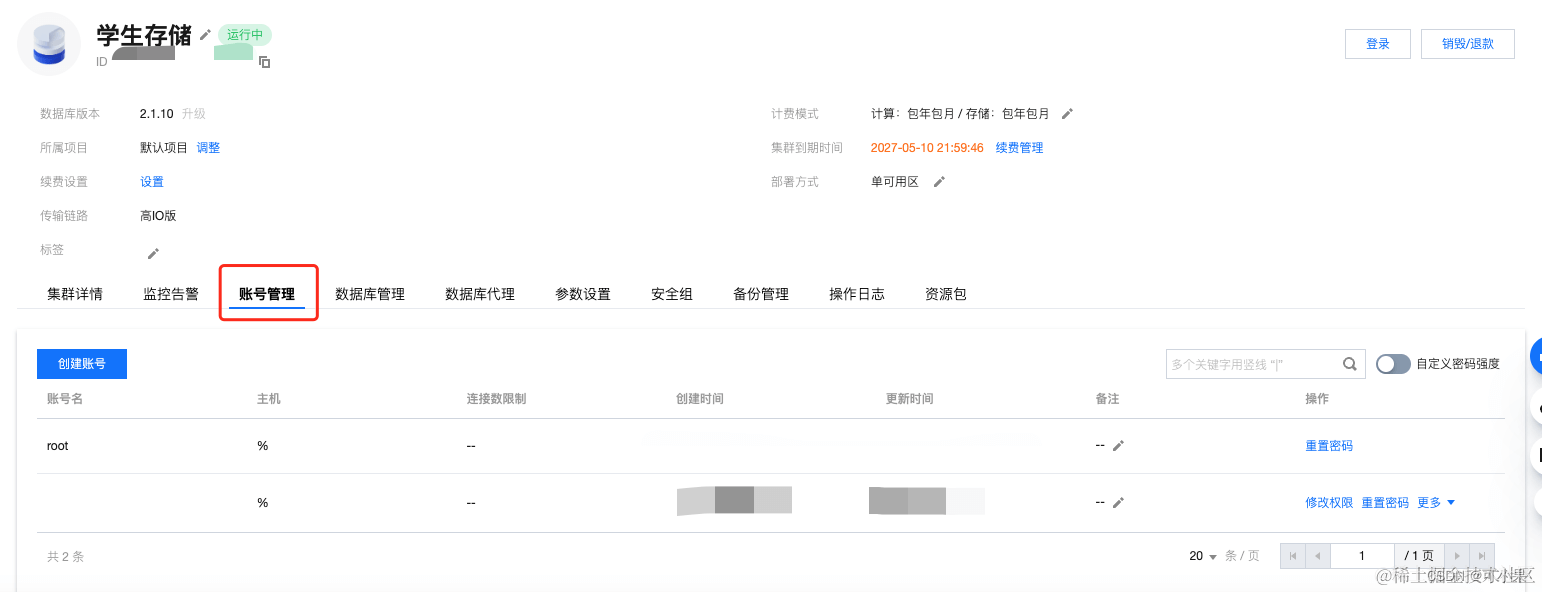This screenshot has height=592, width=1542.
Task: Edit the 计费模式 billing mode
Action: (x=1066, y=113)
